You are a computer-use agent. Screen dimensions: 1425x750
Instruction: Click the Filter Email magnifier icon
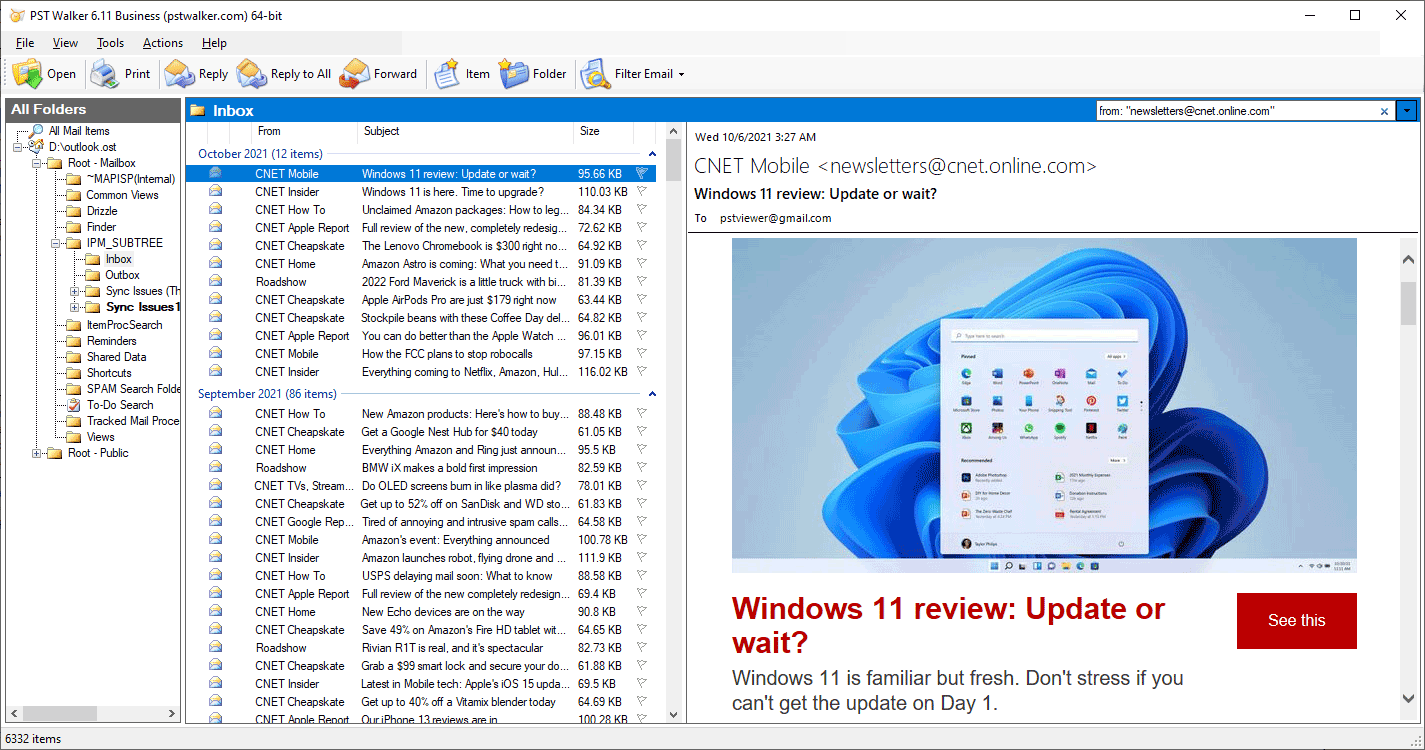(595, 74)
